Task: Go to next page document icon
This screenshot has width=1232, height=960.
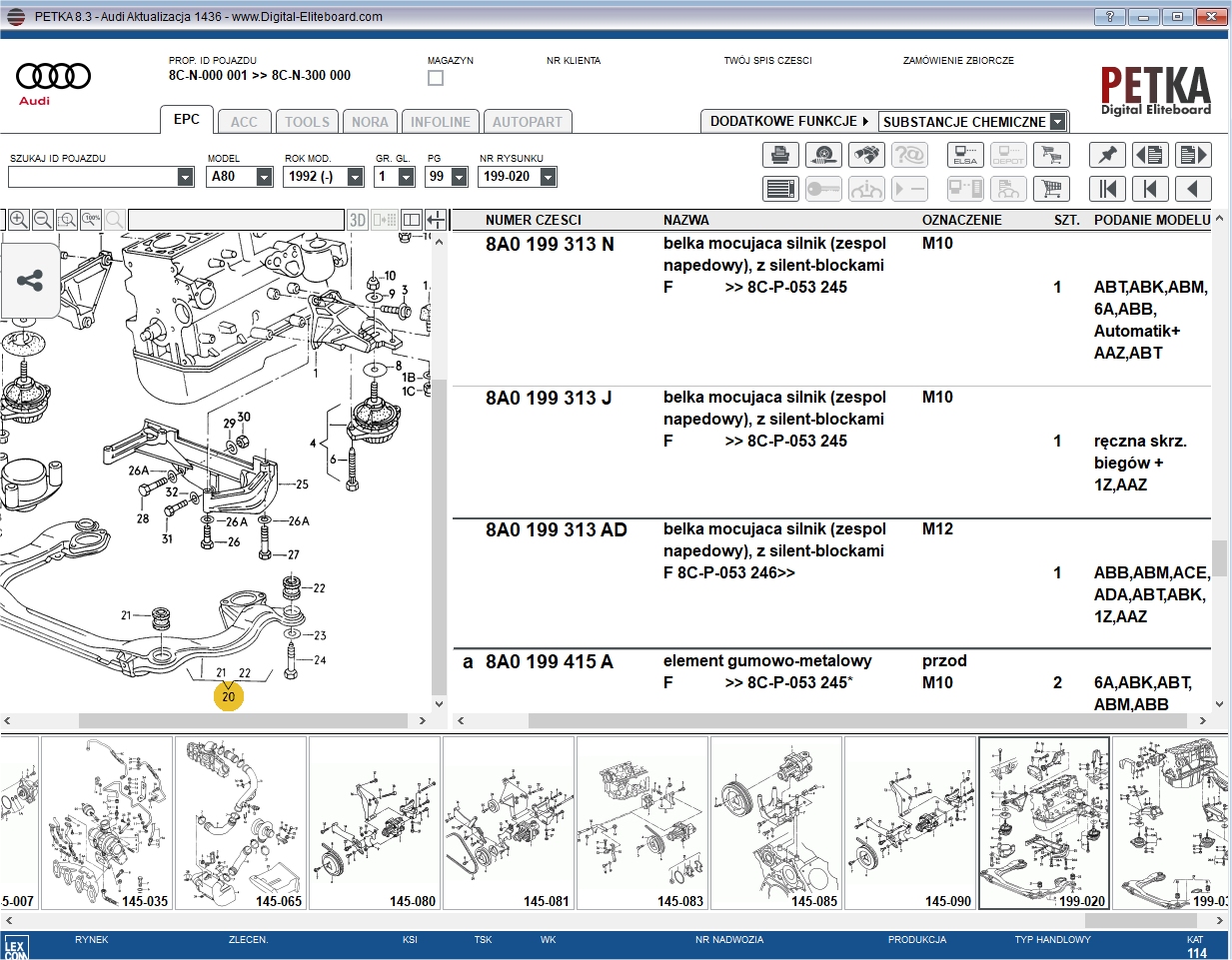Action: pyautogui.click(x=1193, y=155)
